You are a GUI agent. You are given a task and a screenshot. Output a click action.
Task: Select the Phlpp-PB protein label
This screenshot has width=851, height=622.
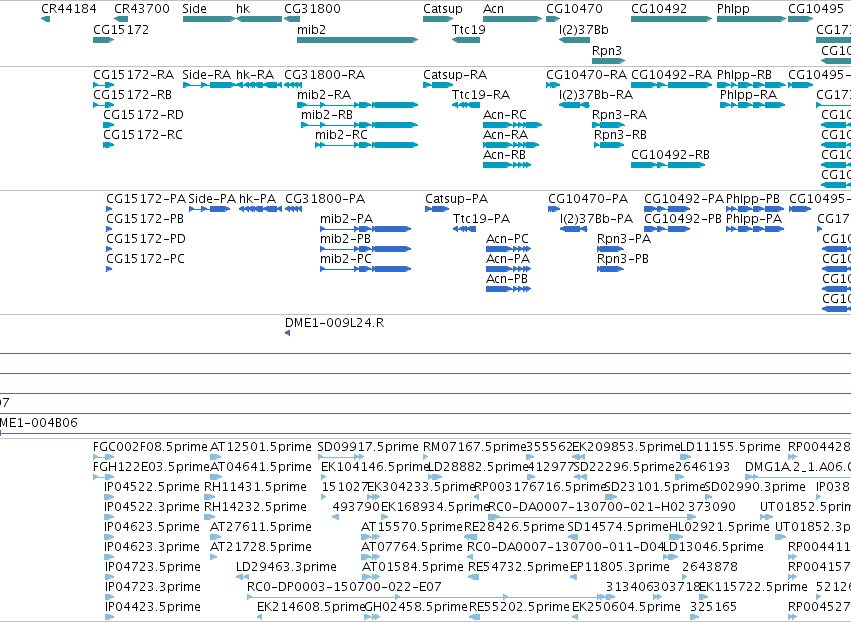[x=753, y=199]
